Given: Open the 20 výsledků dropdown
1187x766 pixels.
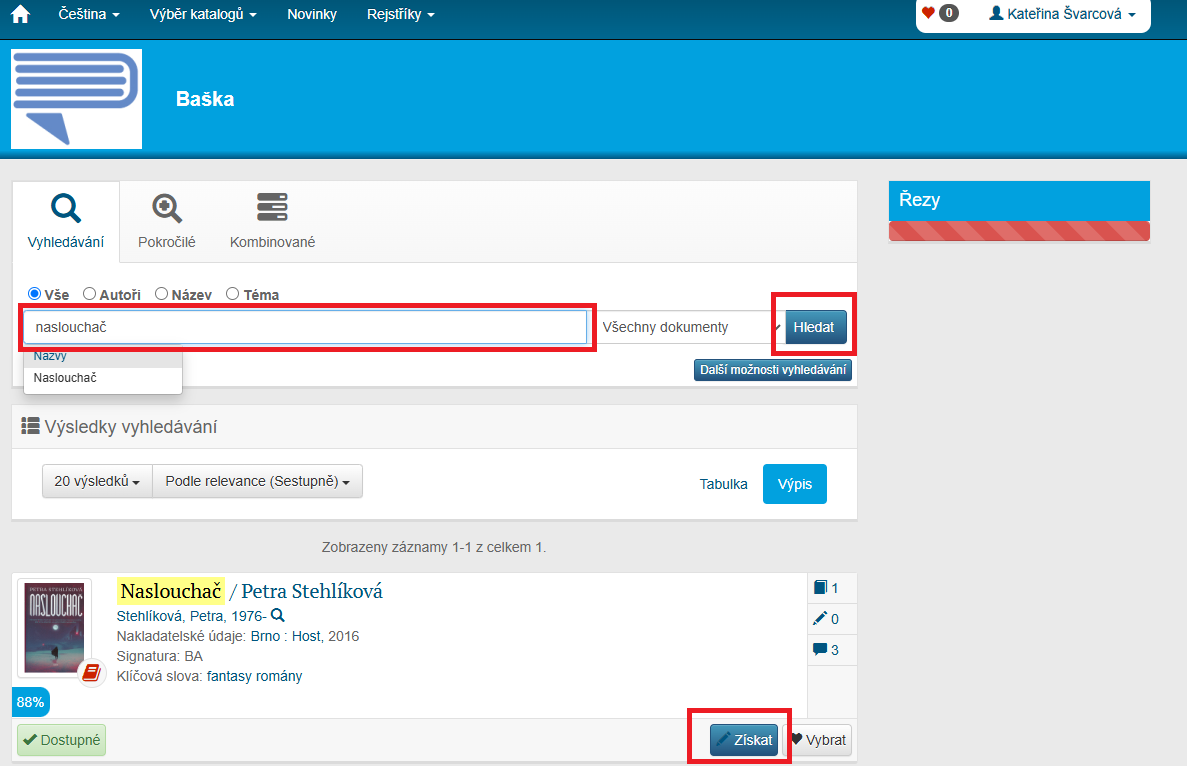Looking at the screenshot, I should 96,481.
